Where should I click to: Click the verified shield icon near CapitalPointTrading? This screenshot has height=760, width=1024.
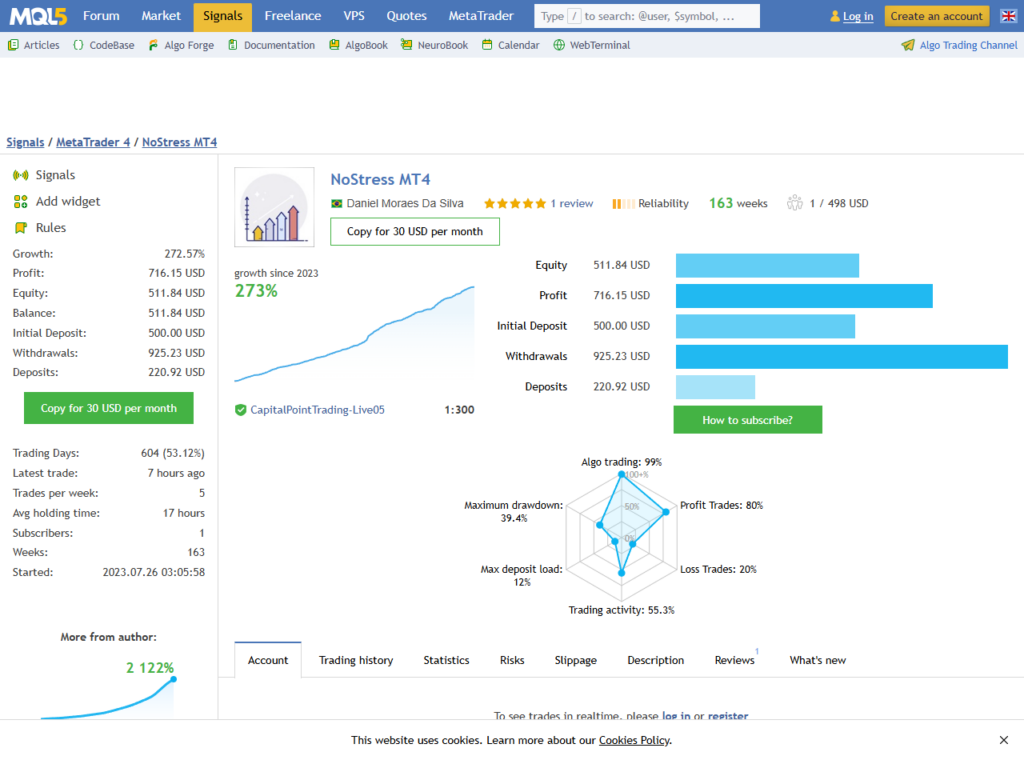click(x=241, y=410)
